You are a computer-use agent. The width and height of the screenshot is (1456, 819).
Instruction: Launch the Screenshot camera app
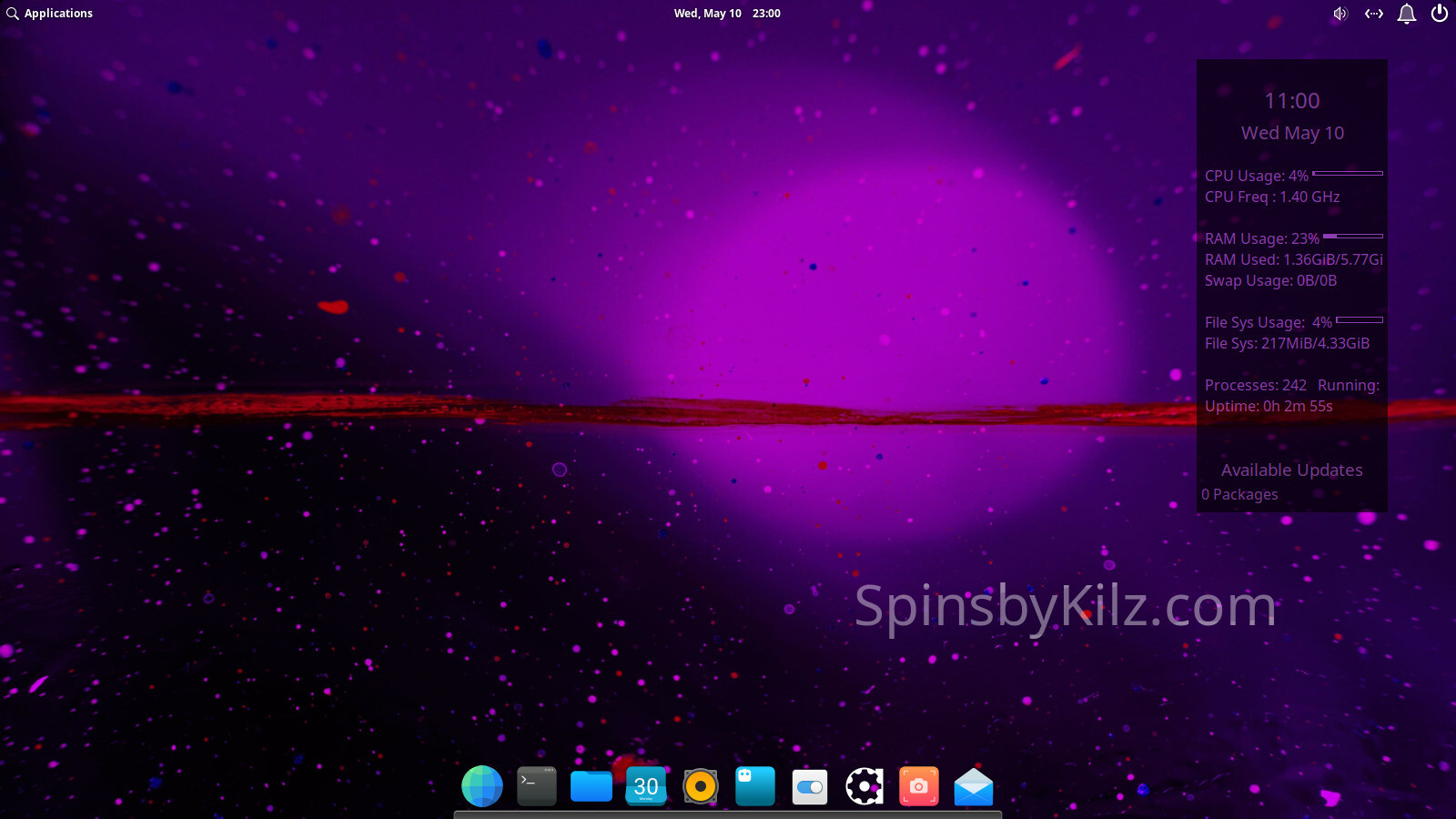(919, 786)
